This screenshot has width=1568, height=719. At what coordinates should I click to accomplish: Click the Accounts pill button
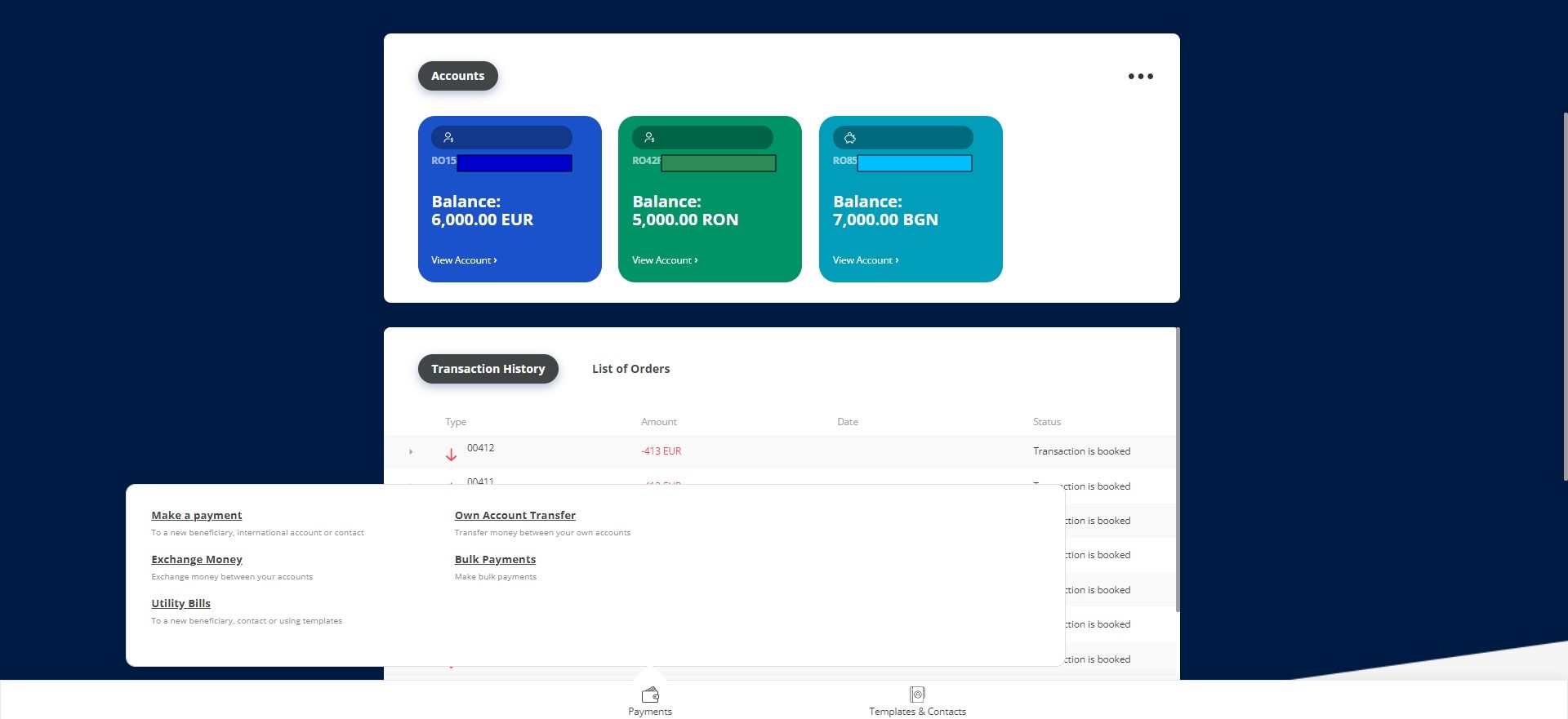tap(457, 76)
